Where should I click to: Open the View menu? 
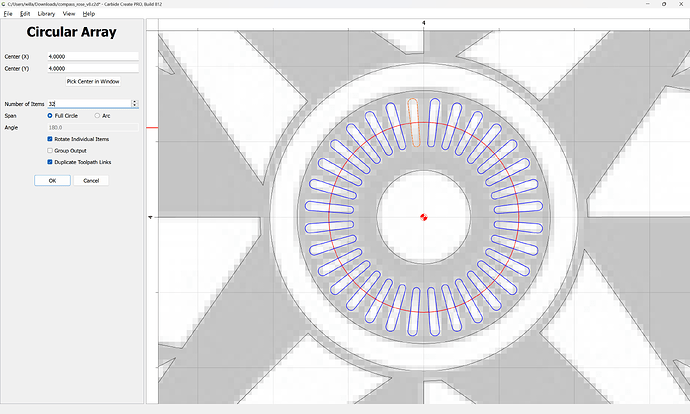tap(69, 14)
